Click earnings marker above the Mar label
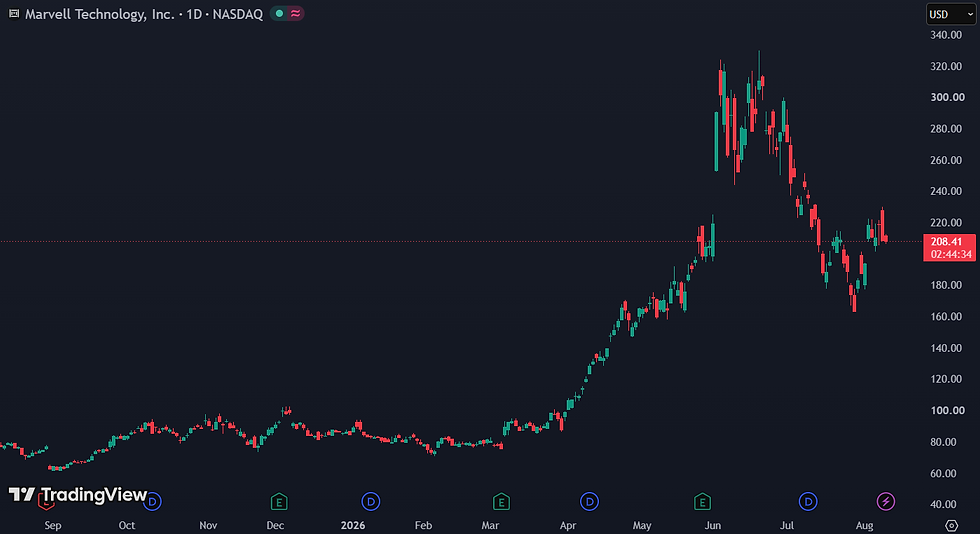980x534 pixels. [x=501, y=501]
